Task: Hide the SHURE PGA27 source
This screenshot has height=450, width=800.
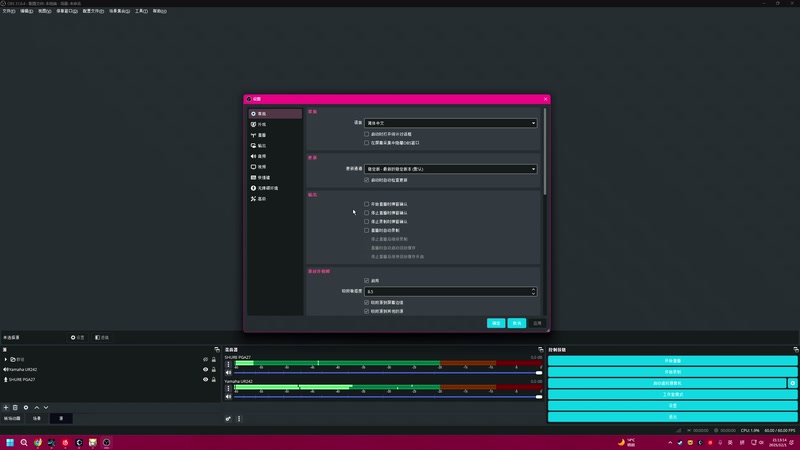Action: click(x=206, y=380)
